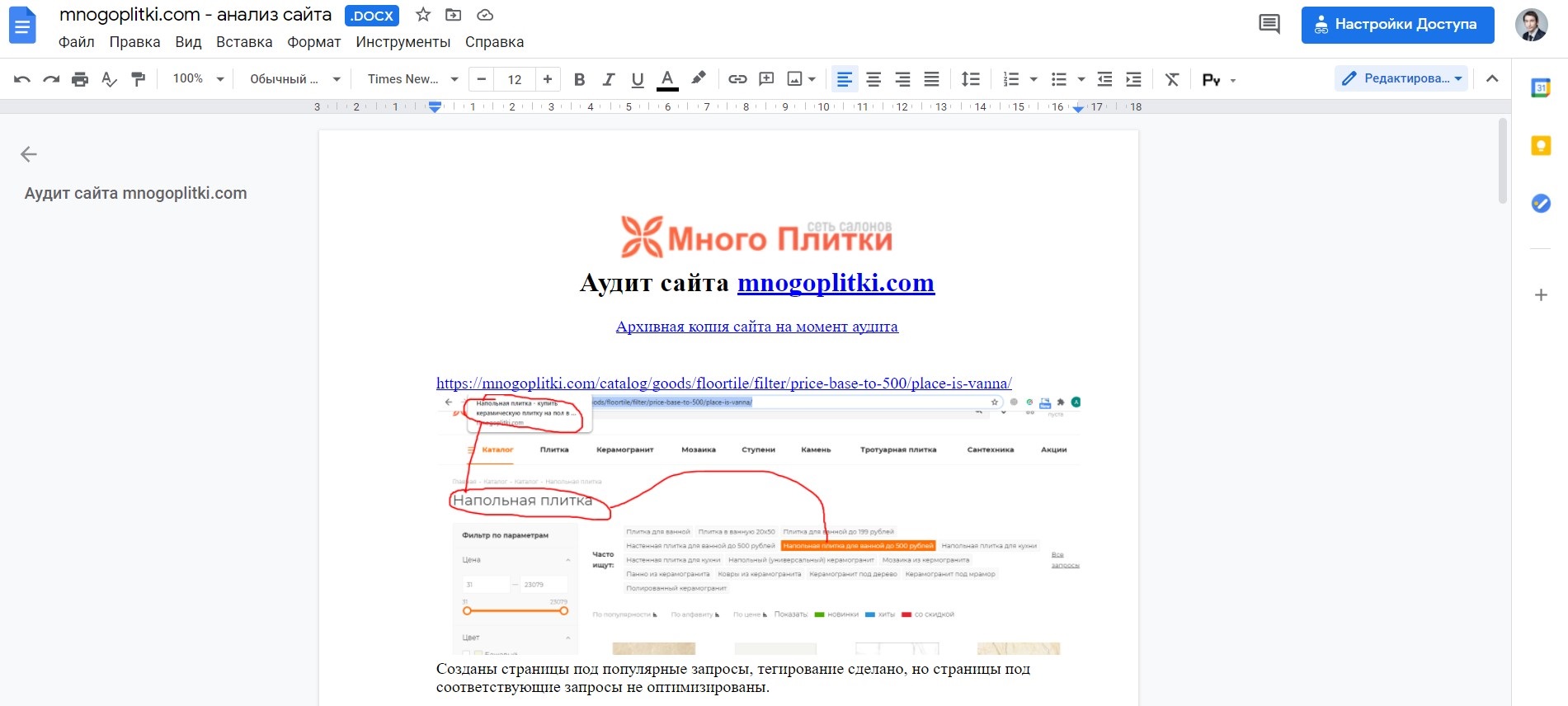1568x706 pixels.
Task: Align text left
Action: coord(845,79)
